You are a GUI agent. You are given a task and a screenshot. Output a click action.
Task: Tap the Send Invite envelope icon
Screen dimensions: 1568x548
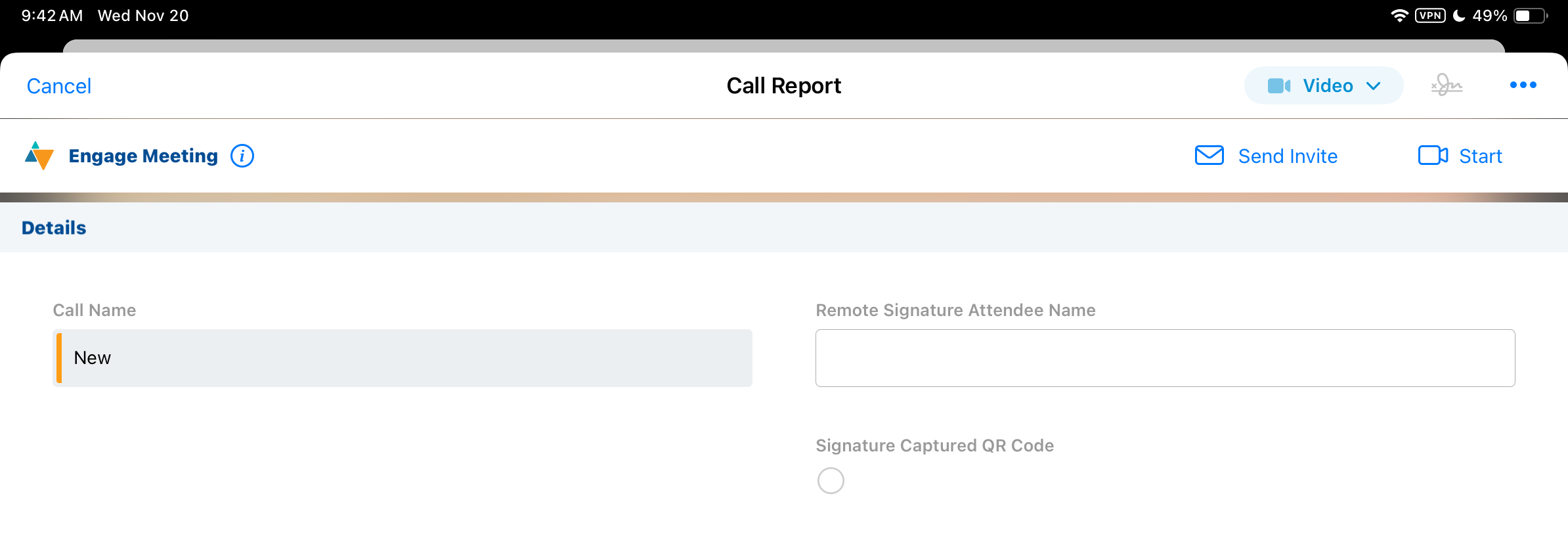[1209, 156]
